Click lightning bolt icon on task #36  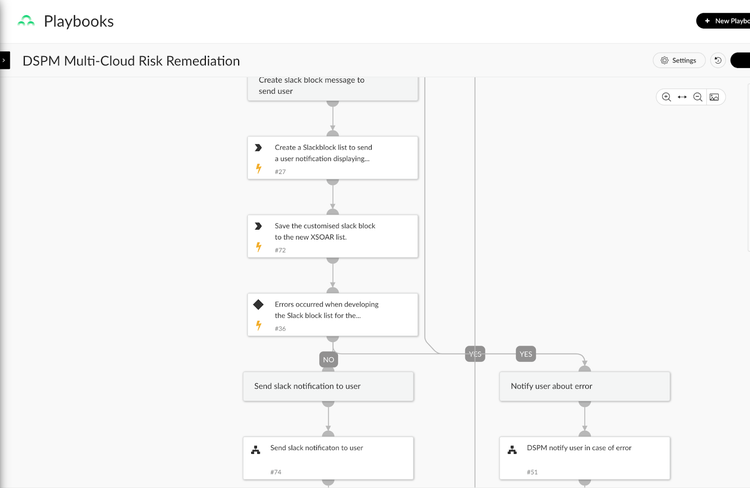258,325
